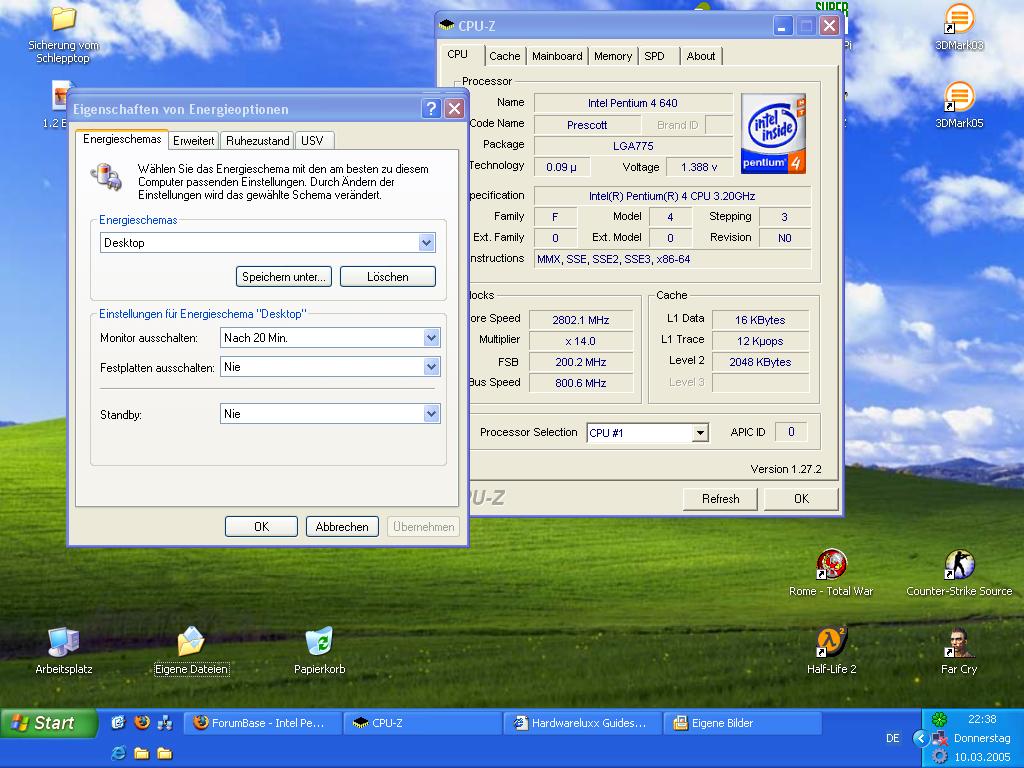Select the Arbeitsplatz desktop icon

(x=63, y=651)
